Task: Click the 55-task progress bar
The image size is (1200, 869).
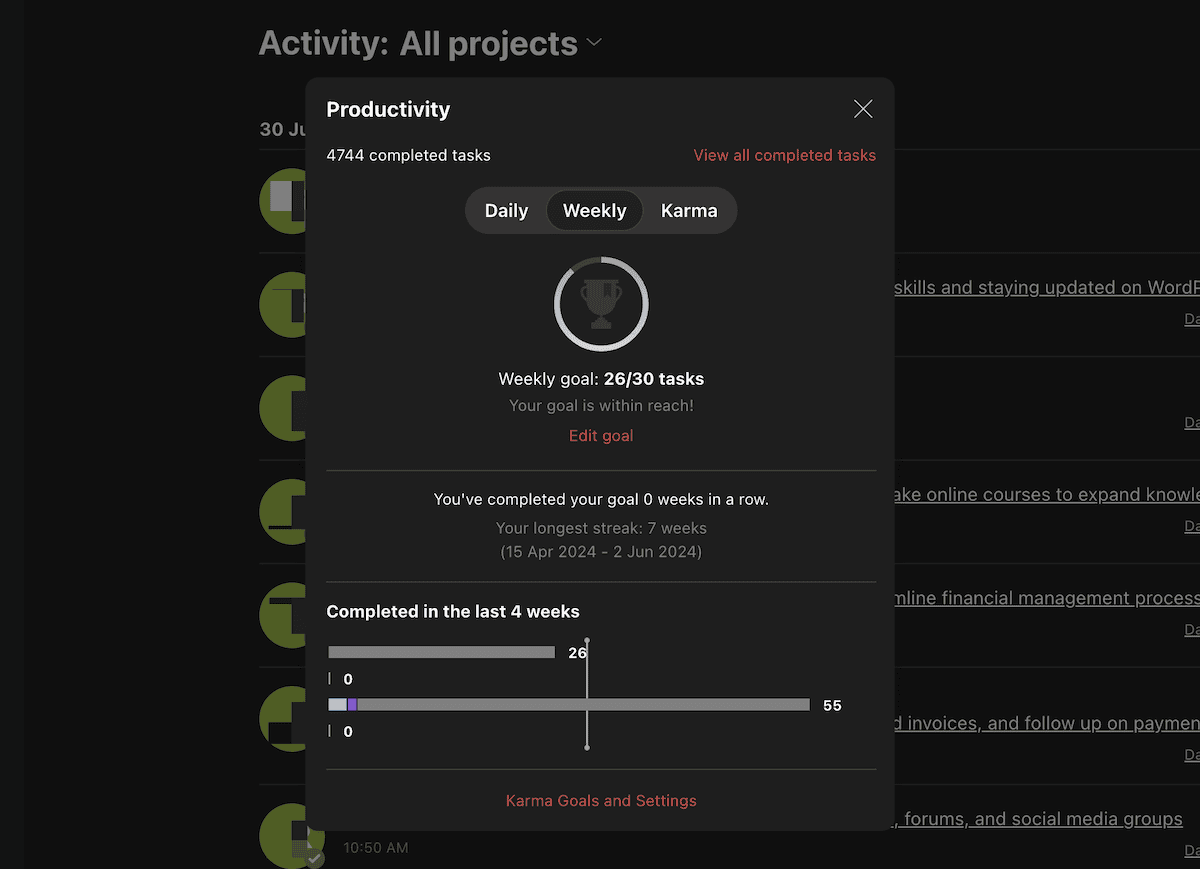Action: coord(569,704)
